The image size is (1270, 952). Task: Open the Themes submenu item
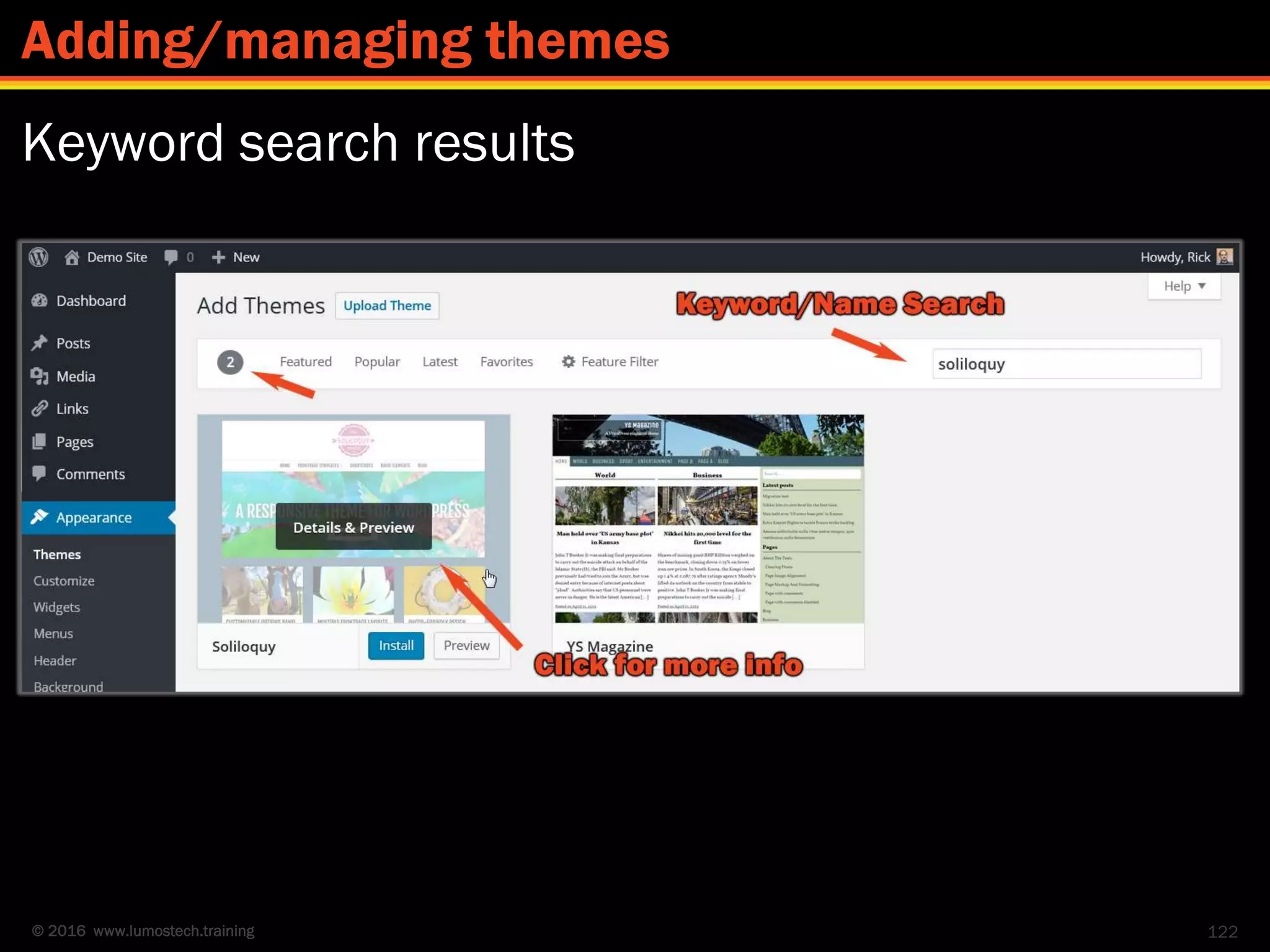point(57,554)
